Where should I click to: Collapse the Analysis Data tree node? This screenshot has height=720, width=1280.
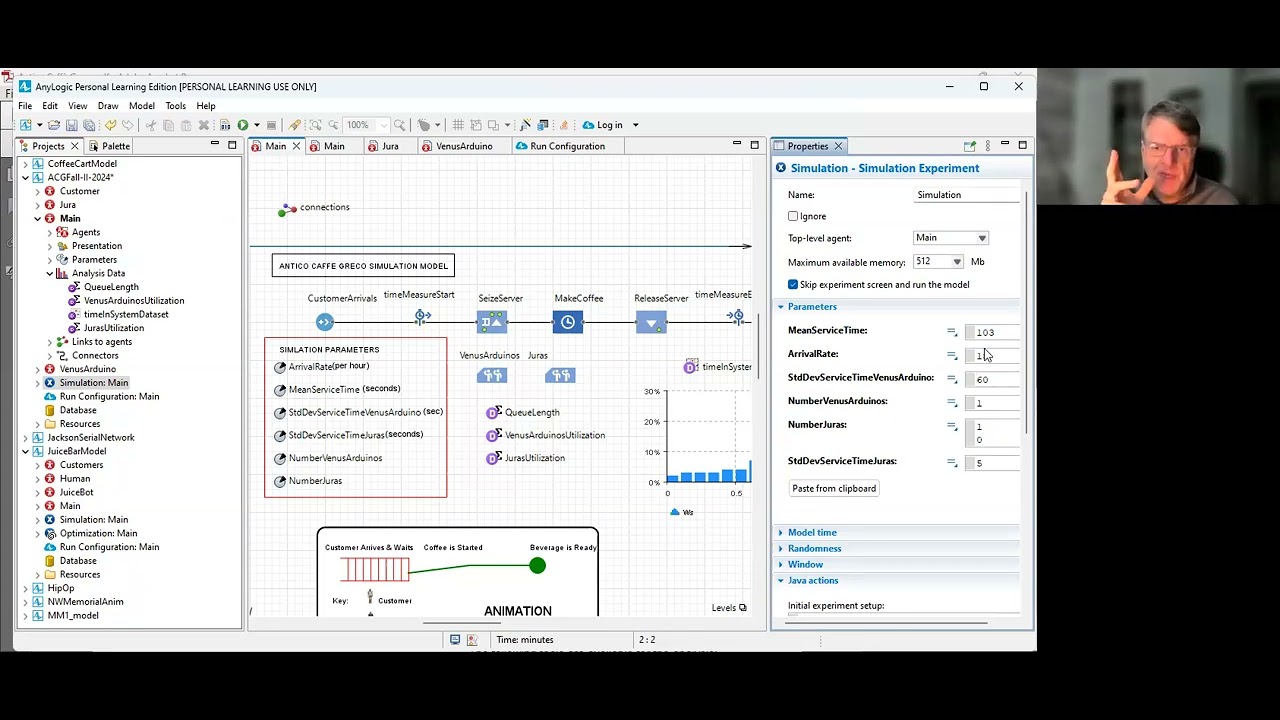tap(50, 273)
